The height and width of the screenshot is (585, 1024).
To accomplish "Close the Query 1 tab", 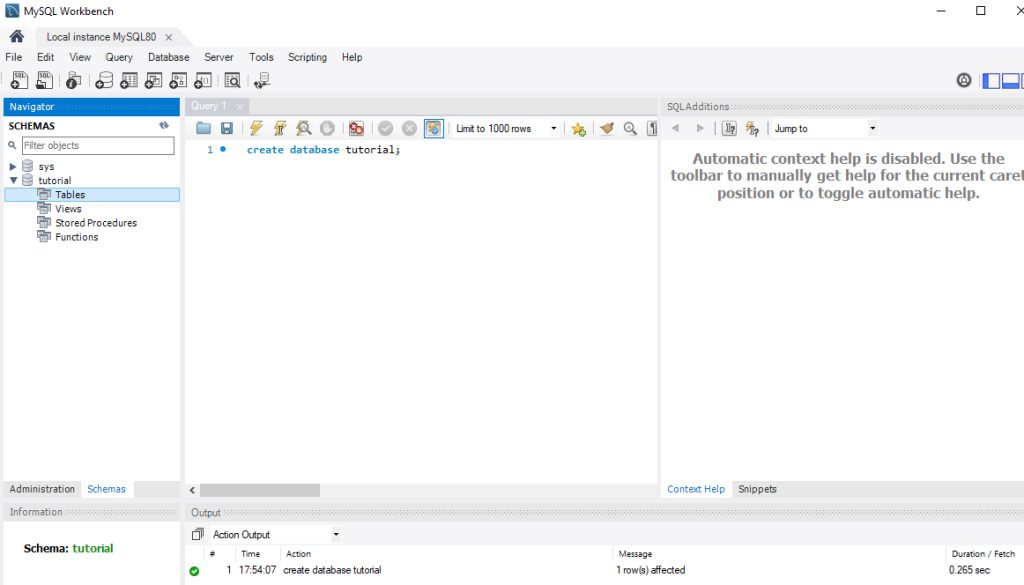I will click(x=240, y=106).
